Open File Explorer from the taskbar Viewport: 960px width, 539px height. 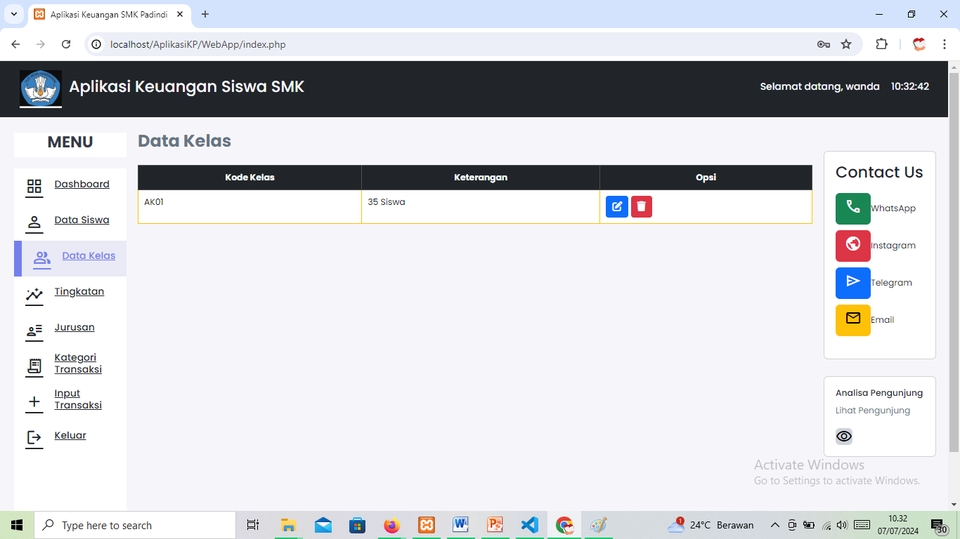[x=288, y=525]
